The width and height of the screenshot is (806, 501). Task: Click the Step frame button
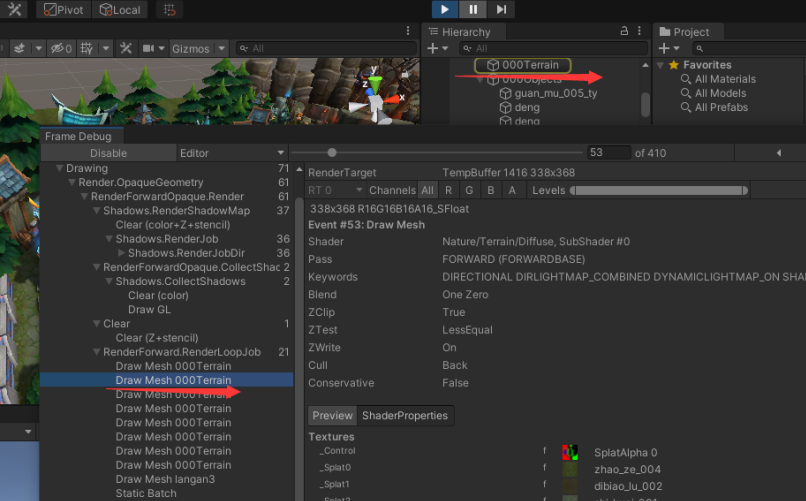pos(501,9)
